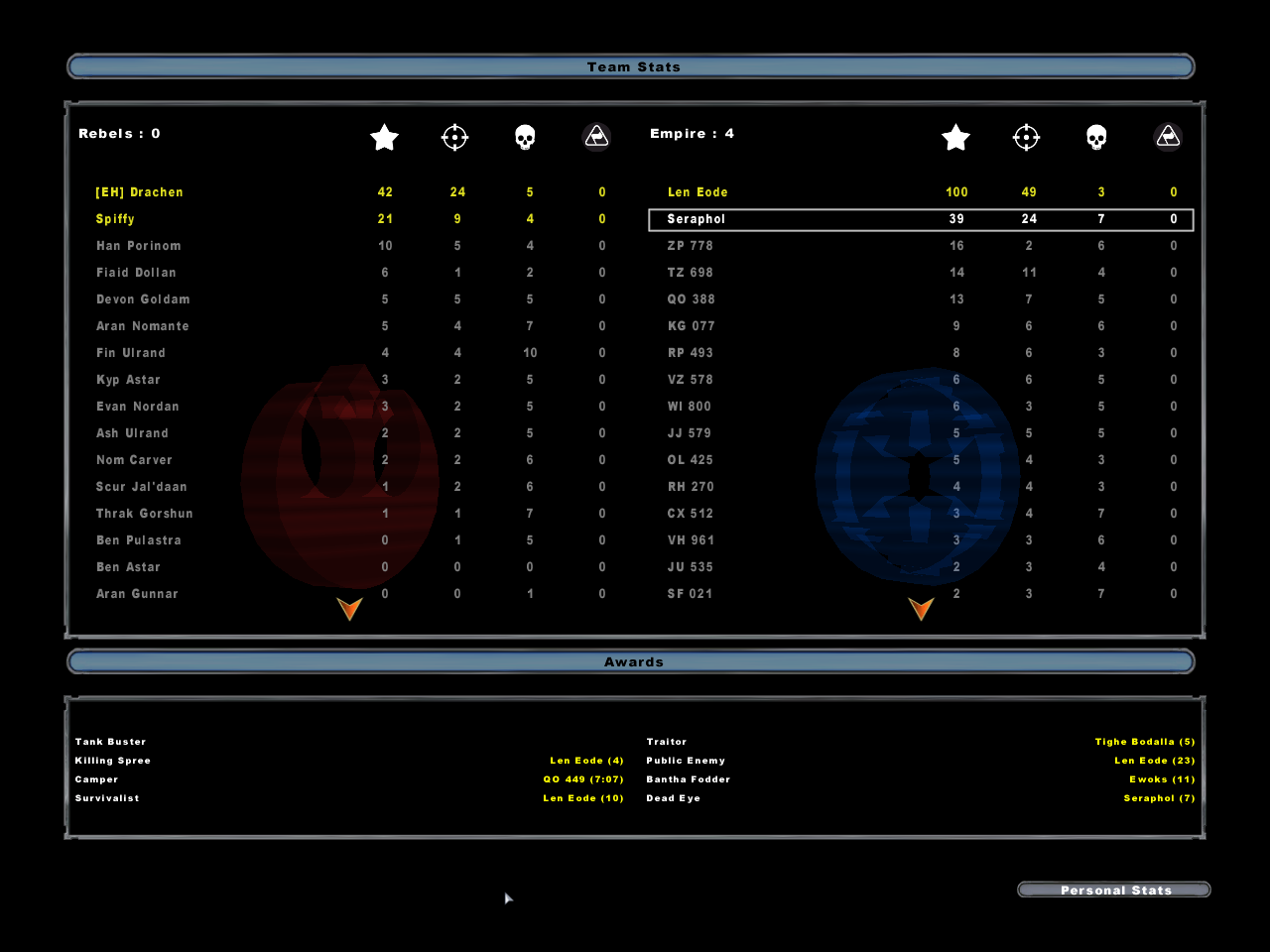Click the Empire : 4 team score
The image size is (1270, 952).
(692, 134)
